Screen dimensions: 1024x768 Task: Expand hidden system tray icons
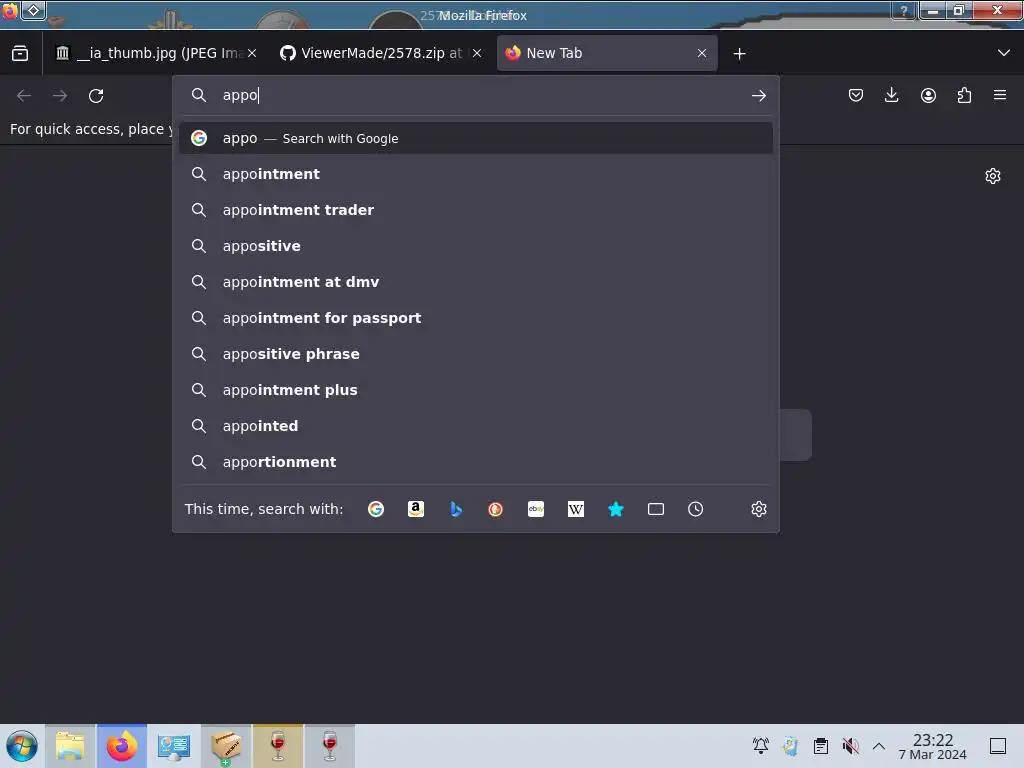[879, 746]
